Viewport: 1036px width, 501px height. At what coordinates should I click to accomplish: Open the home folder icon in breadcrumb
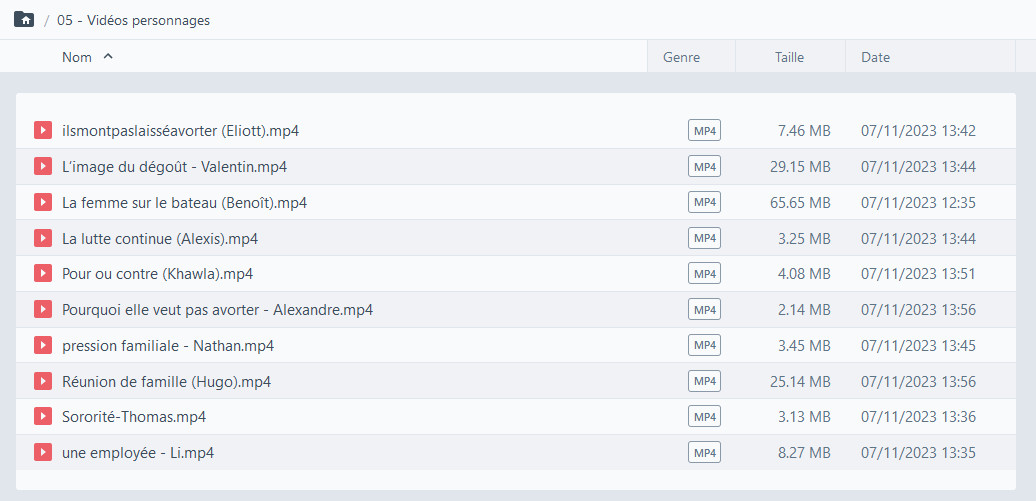24,20
